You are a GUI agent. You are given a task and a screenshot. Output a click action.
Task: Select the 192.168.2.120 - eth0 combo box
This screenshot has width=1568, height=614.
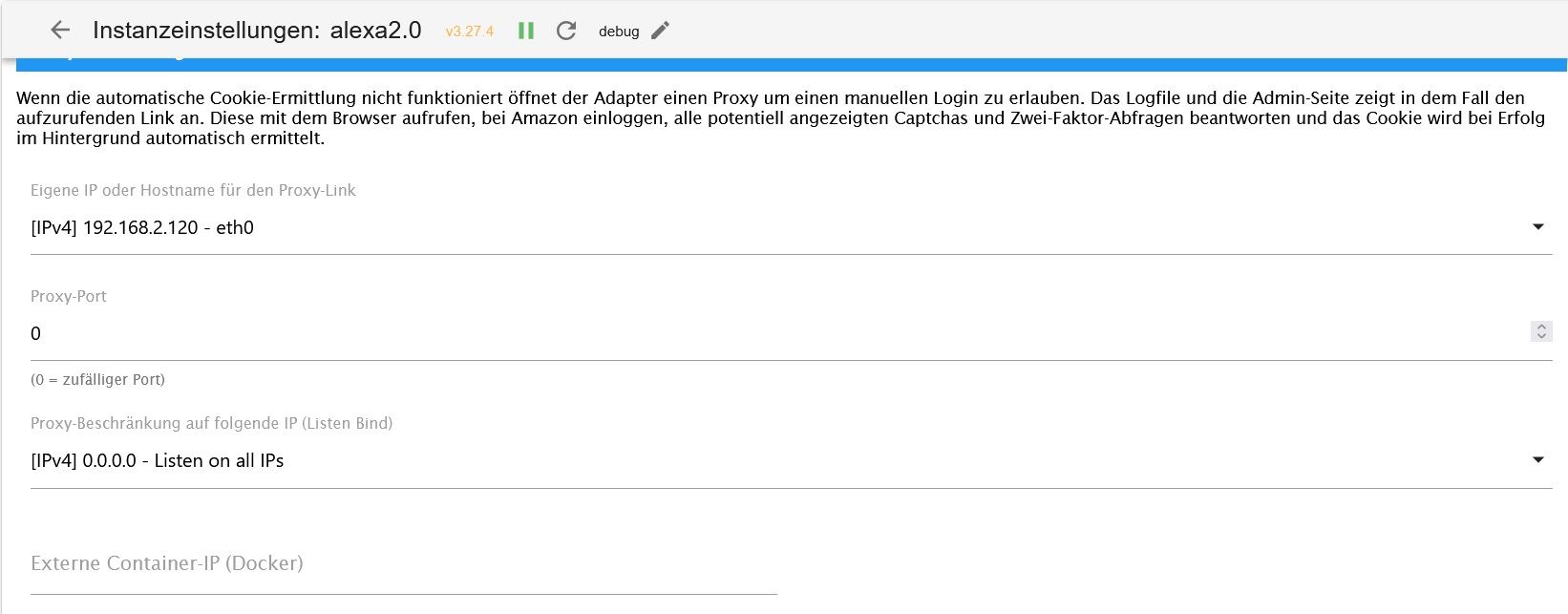[x=791, y=228]
